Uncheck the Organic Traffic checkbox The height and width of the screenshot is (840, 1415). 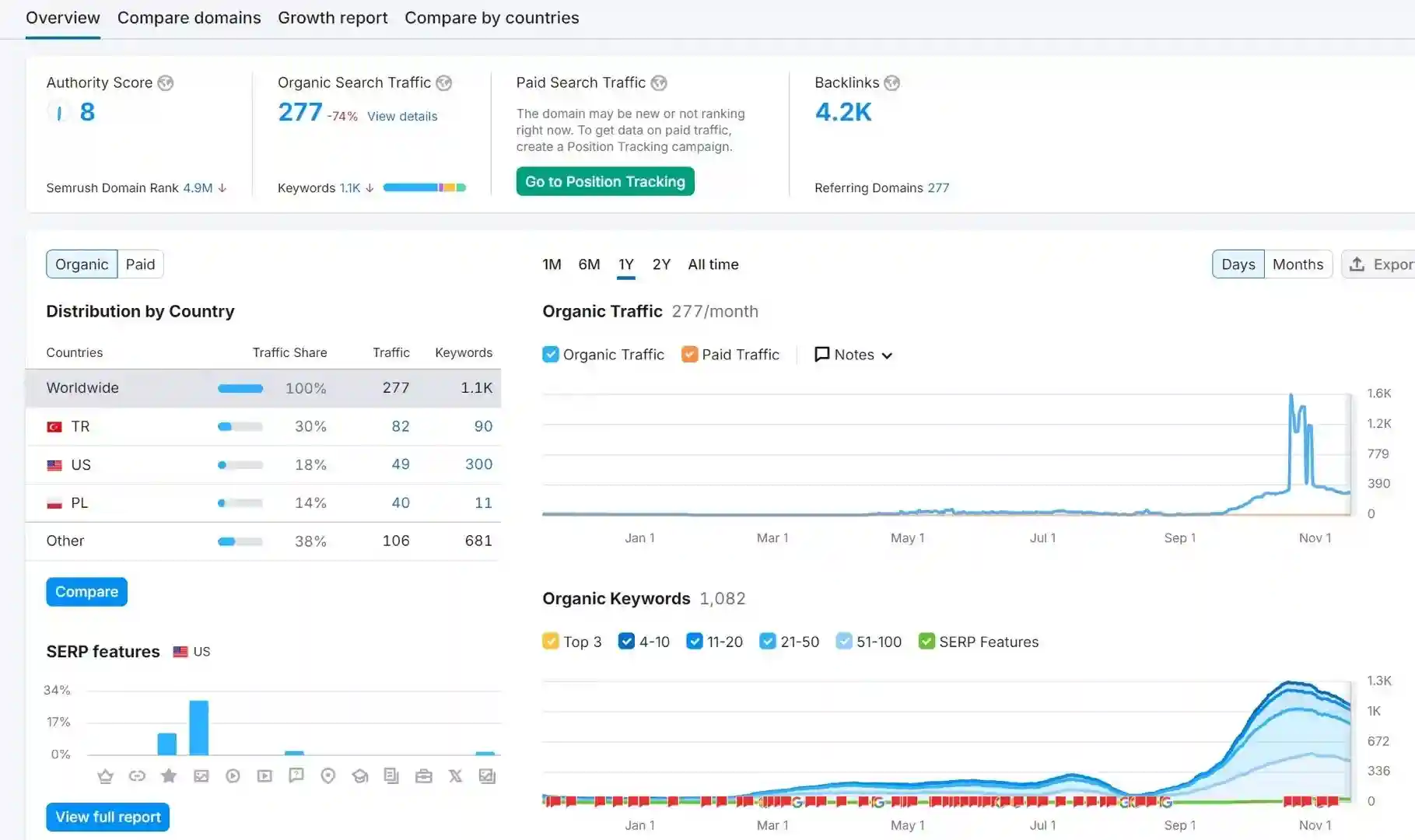(x=551, y=355)
